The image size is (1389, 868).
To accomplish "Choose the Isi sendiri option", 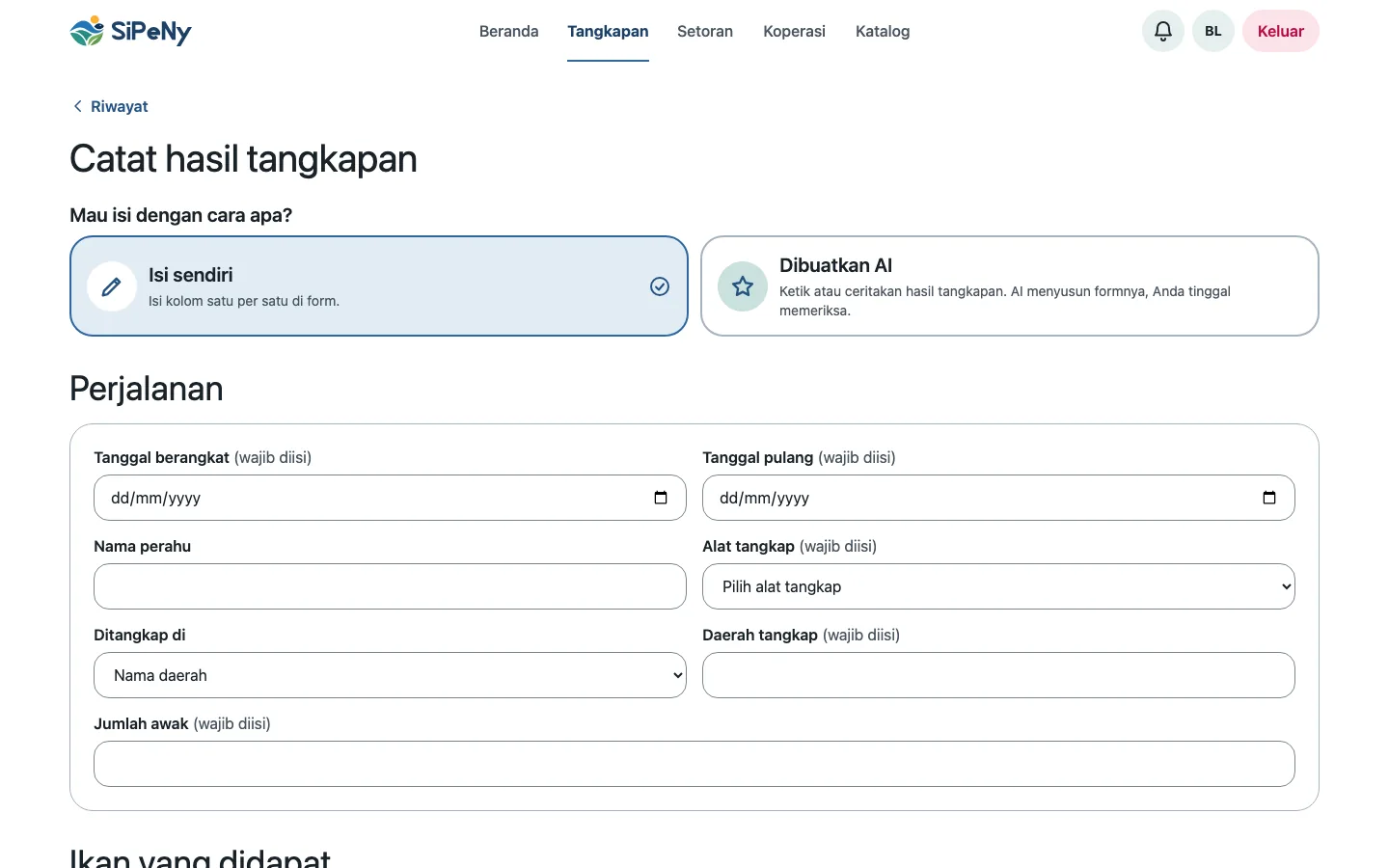I will (379, 286).
